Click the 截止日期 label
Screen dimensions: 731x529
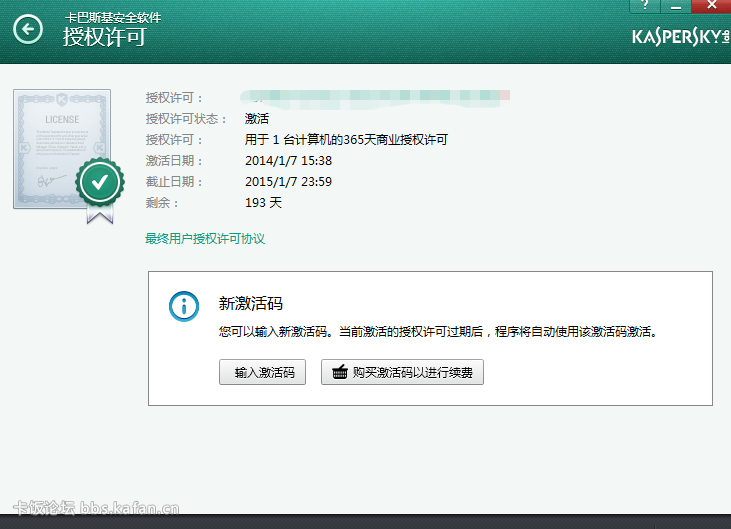pos(174,182)
